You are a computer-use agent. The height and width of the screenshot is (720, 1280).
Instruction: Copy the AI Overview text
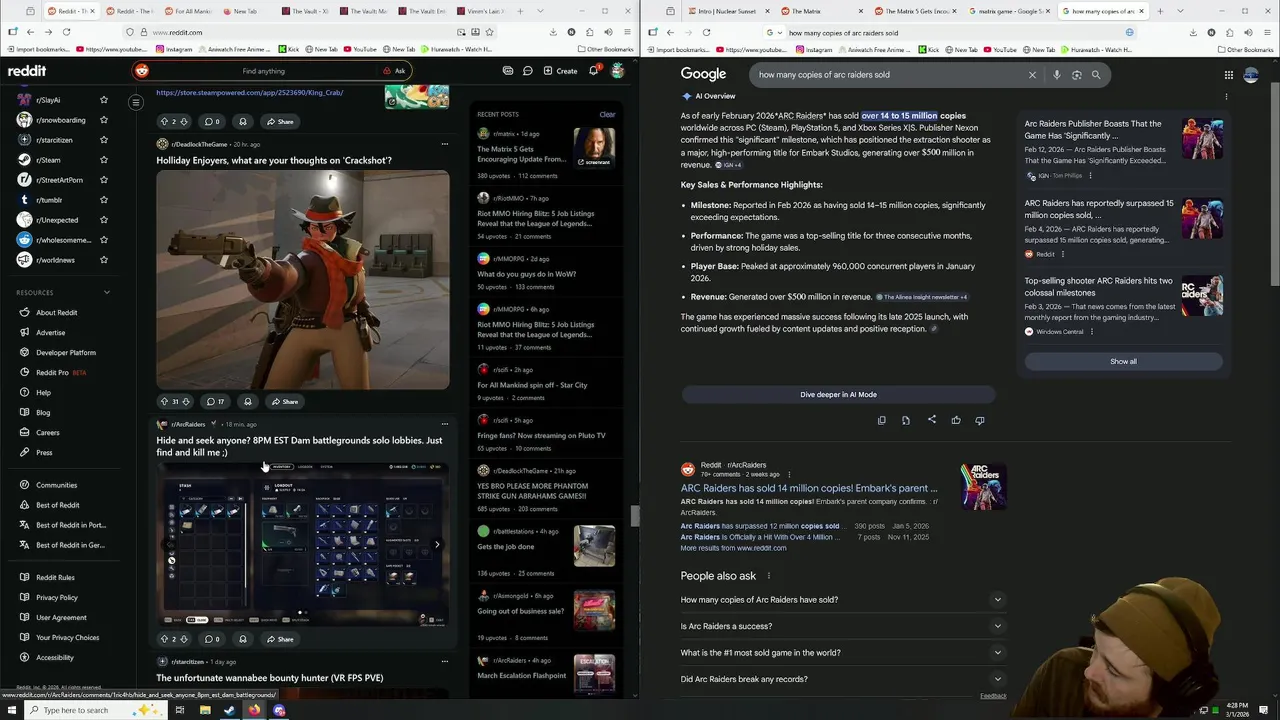click(x=881, y=421)
